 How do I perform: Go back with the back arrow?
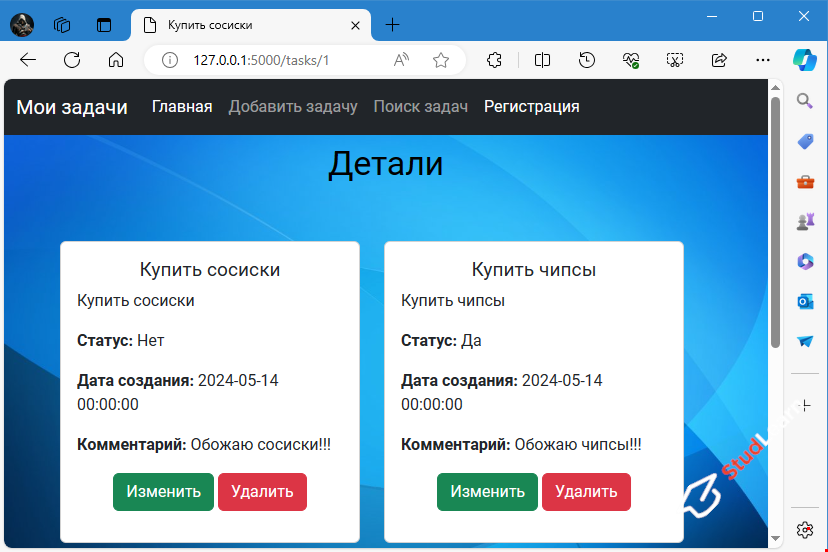tap(28, 60)
